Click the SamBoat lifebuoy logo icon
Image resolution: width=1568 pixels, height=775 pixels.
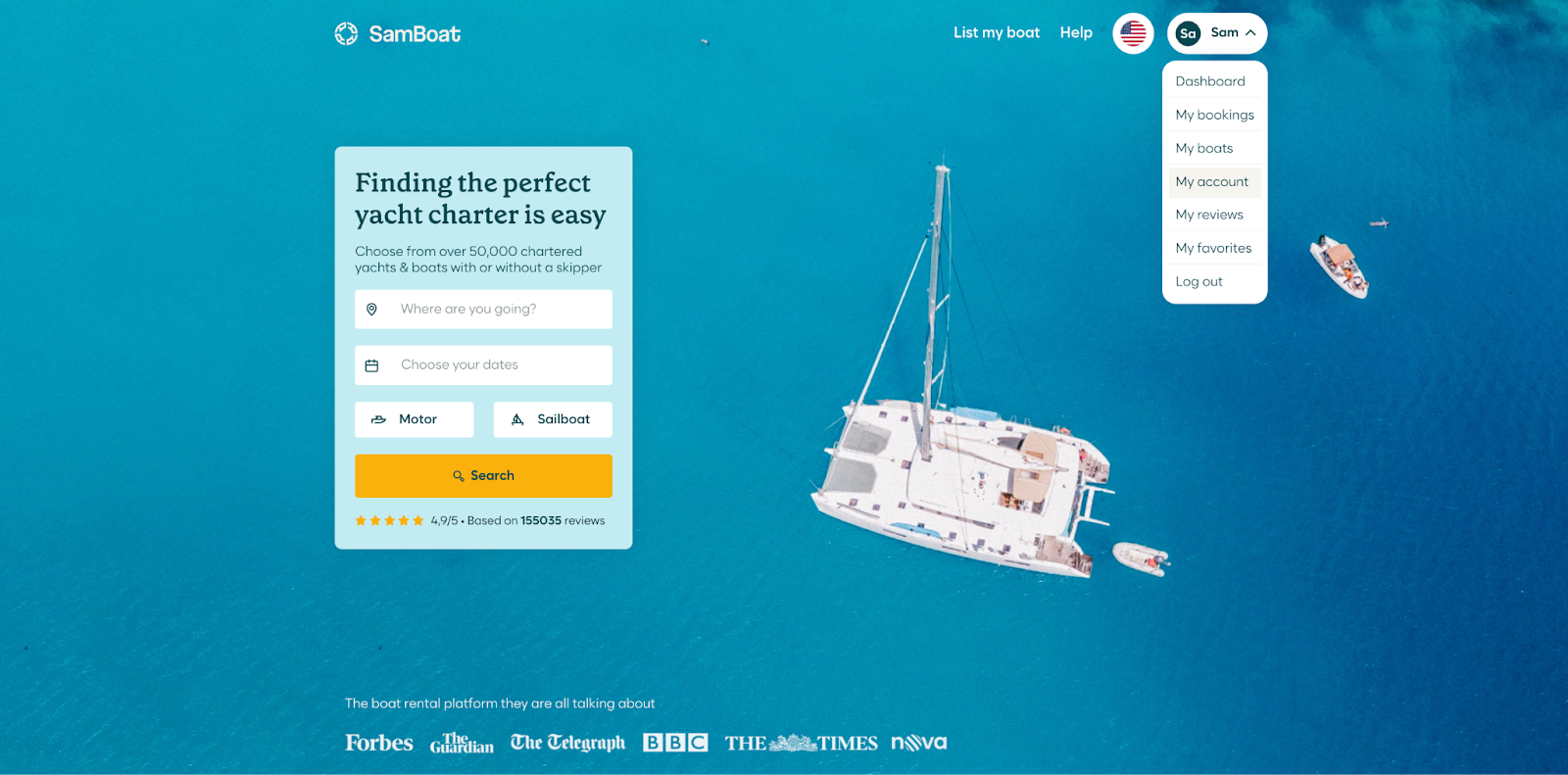click(x=346, y=34)
